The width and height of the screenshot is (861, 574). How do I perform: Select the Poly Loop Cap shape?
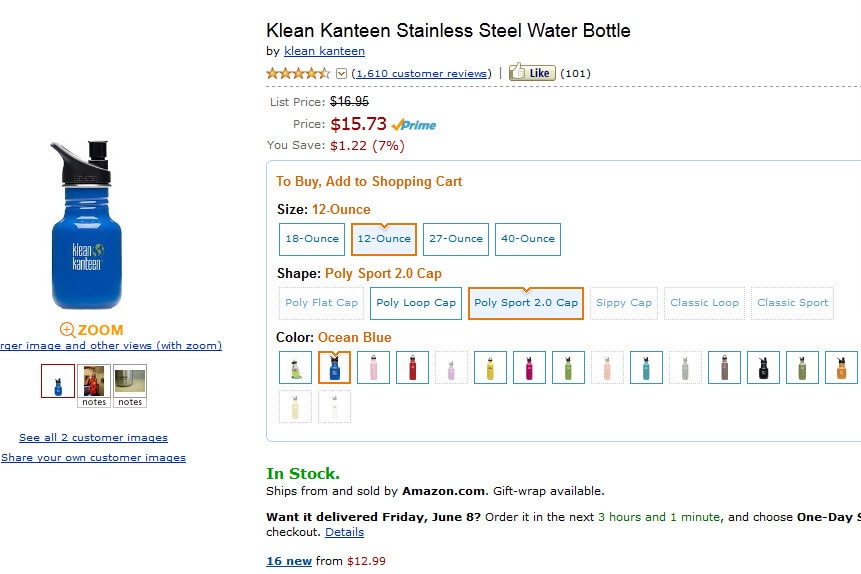pyautogui.click(x=416, y=303)
